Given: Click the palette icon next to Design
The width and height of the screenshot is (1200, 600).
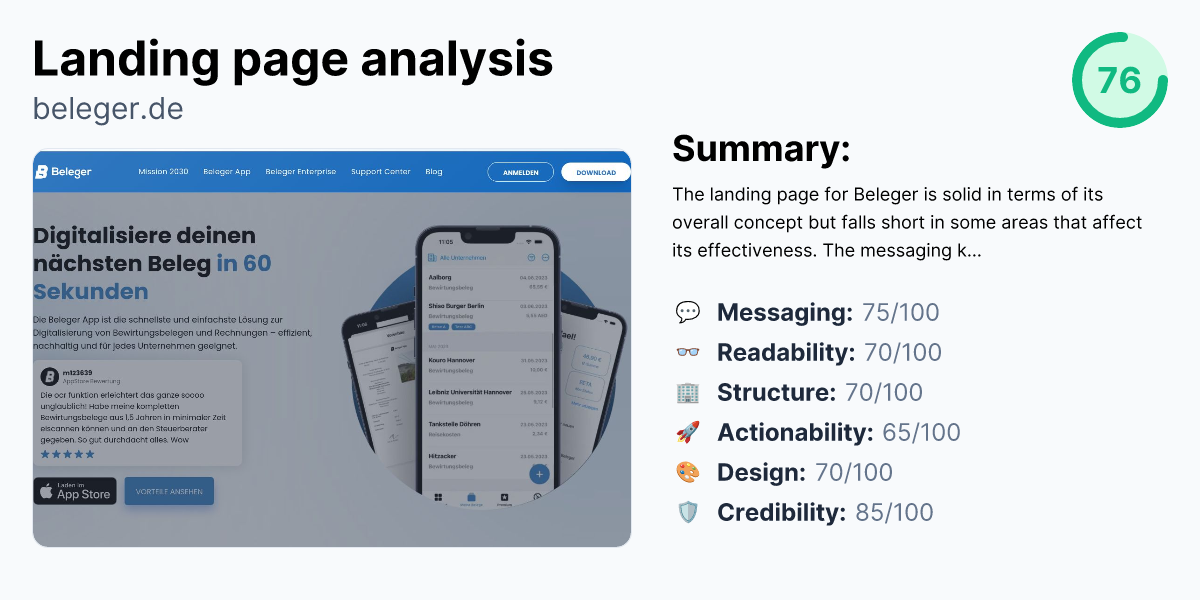Looking at the screenshot, I should pyautogui.click(x=688, y=471).
